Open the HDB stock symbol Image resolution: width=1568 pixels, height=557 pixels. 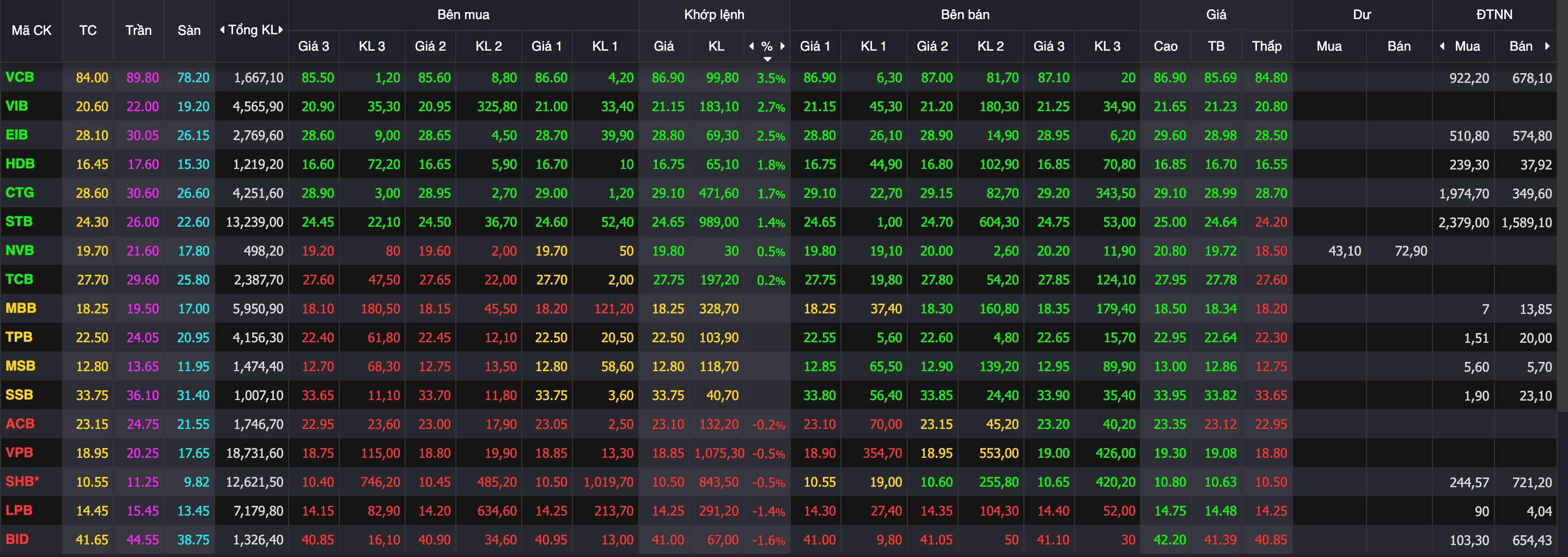coord(20,164)
